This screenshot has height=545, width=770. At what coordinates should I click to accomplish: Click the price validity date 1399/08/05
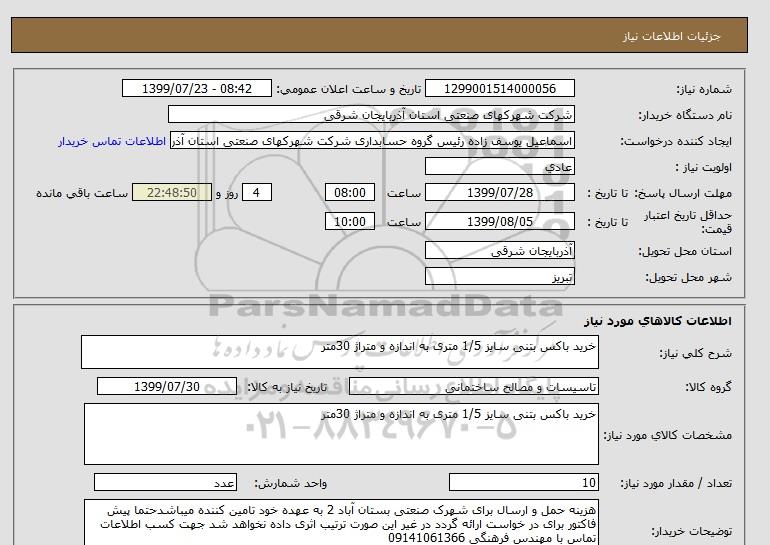coord(499,221)
